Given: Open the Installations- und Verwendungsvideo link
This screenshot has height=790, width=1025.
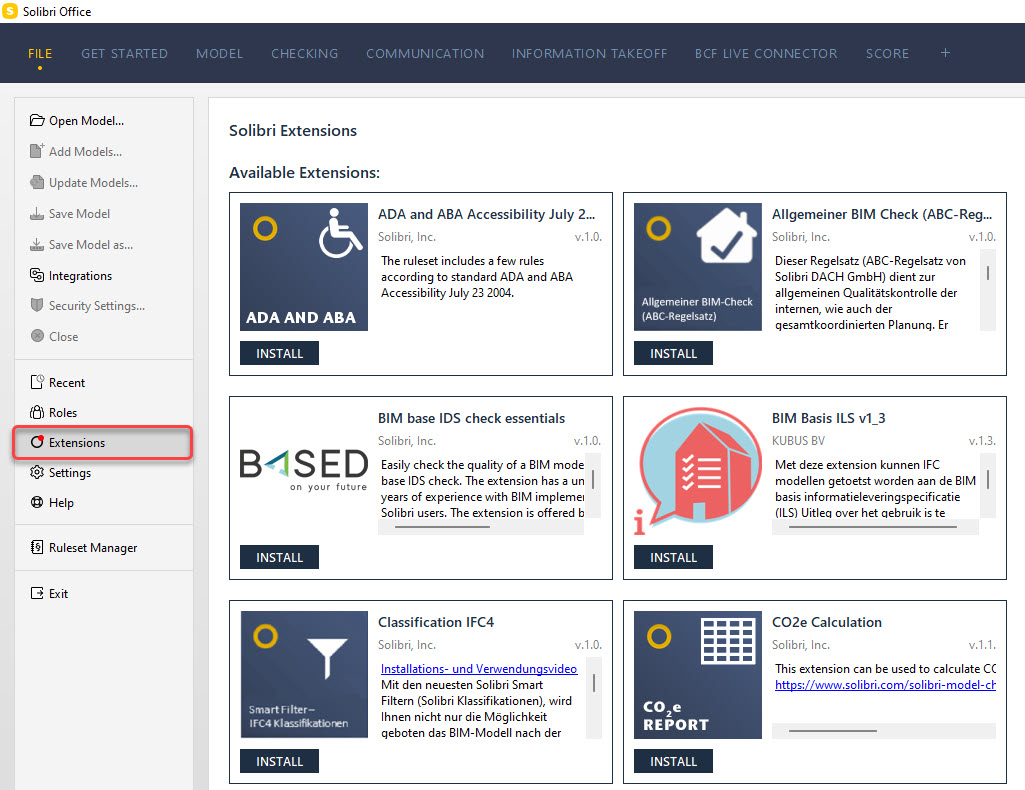Looking at the screenshot, I should pyautogui.click(x=478, y=668).
